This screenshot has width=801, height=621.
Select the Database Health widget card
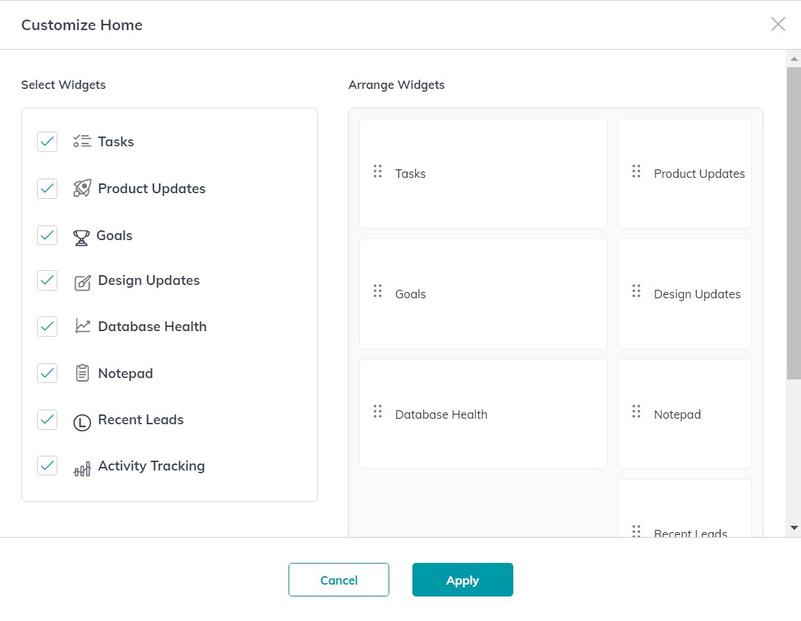[483, 414]
